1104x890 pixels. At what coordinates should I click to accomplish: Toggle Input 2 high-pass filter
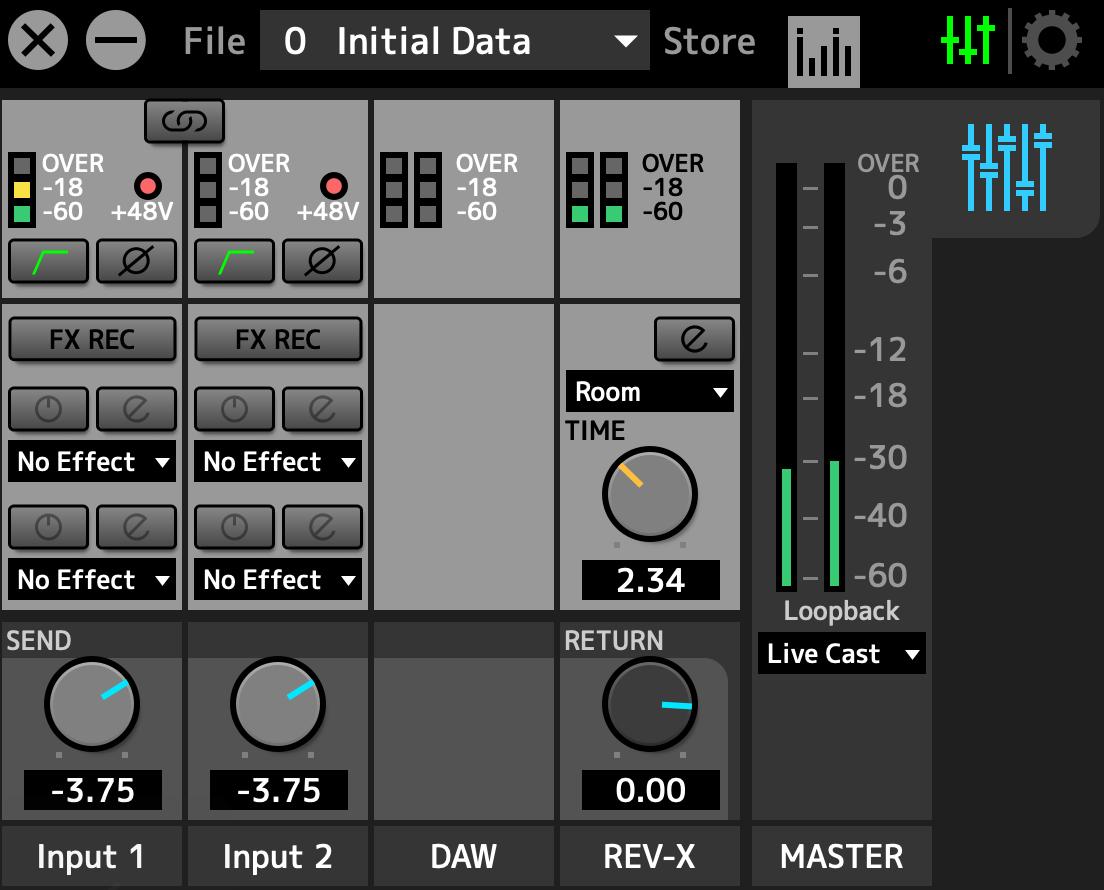234,261
